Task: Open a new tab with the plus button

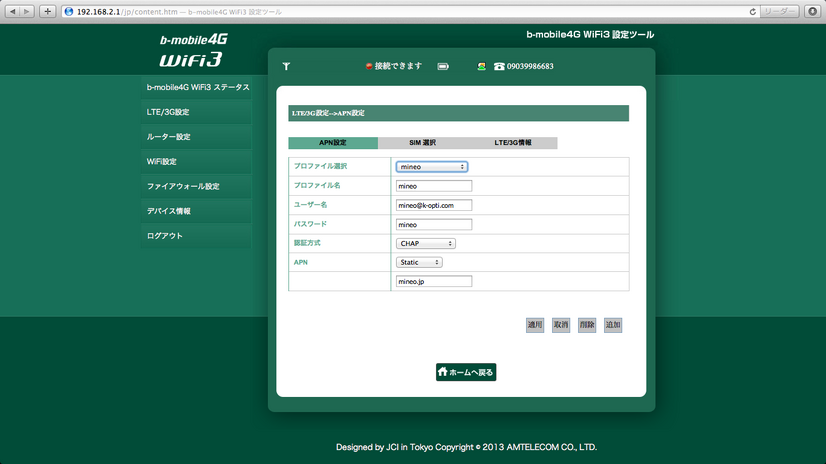Action: 47,11
